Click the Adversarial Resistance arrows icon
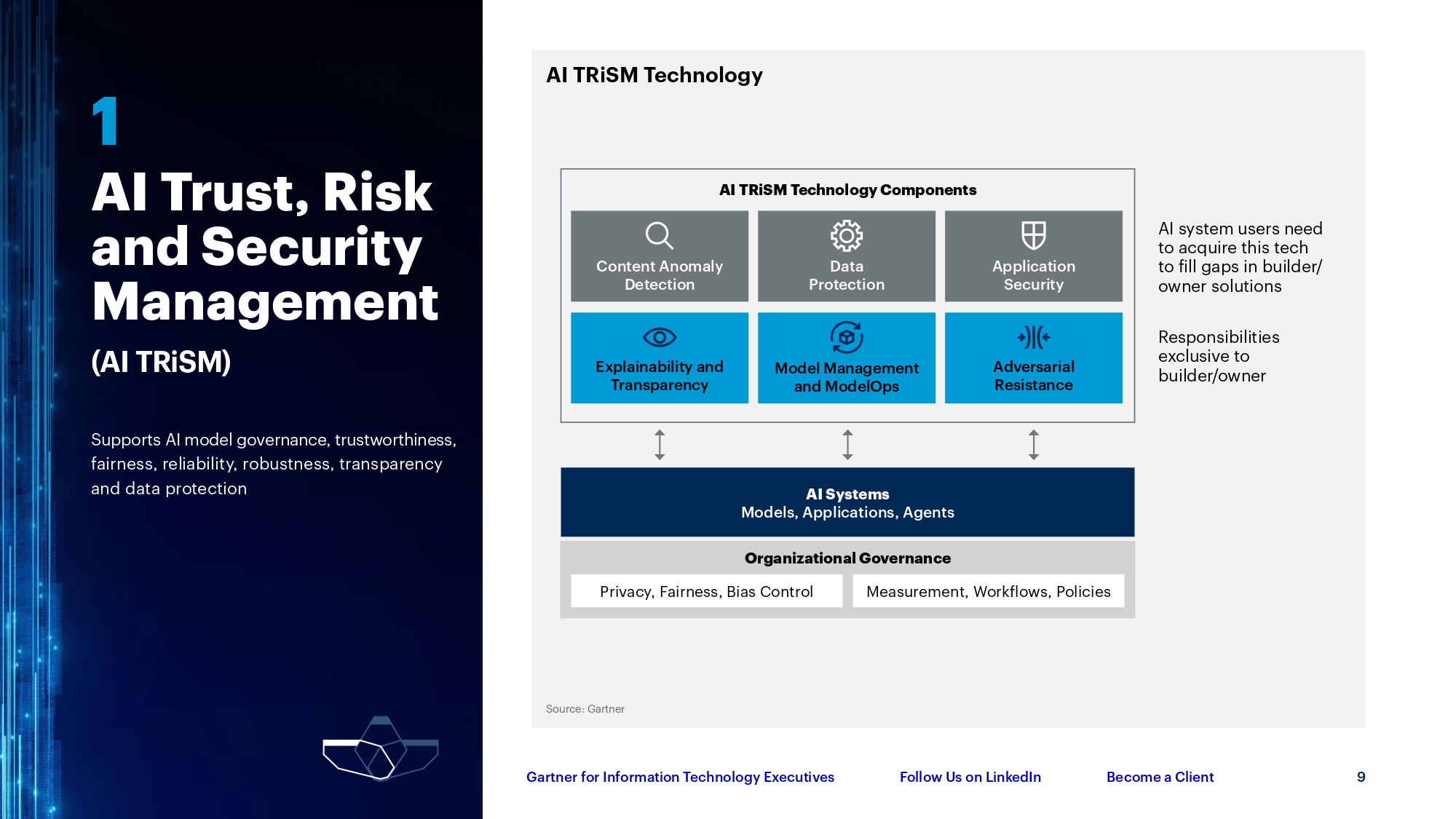Viewport: 1456px width, 819px height. pos(1033,336)
